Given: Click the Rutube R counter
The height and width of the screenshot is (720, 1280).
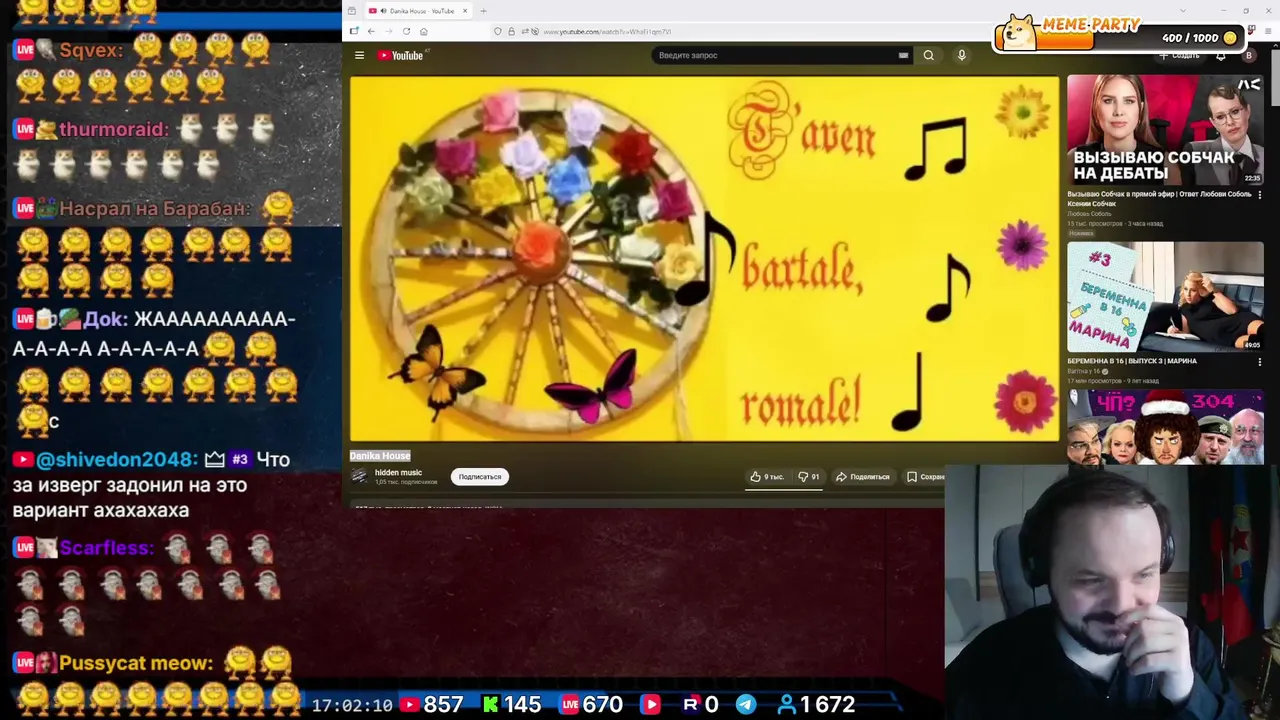Looking at the screenshot, I should (x=700, y=705).
